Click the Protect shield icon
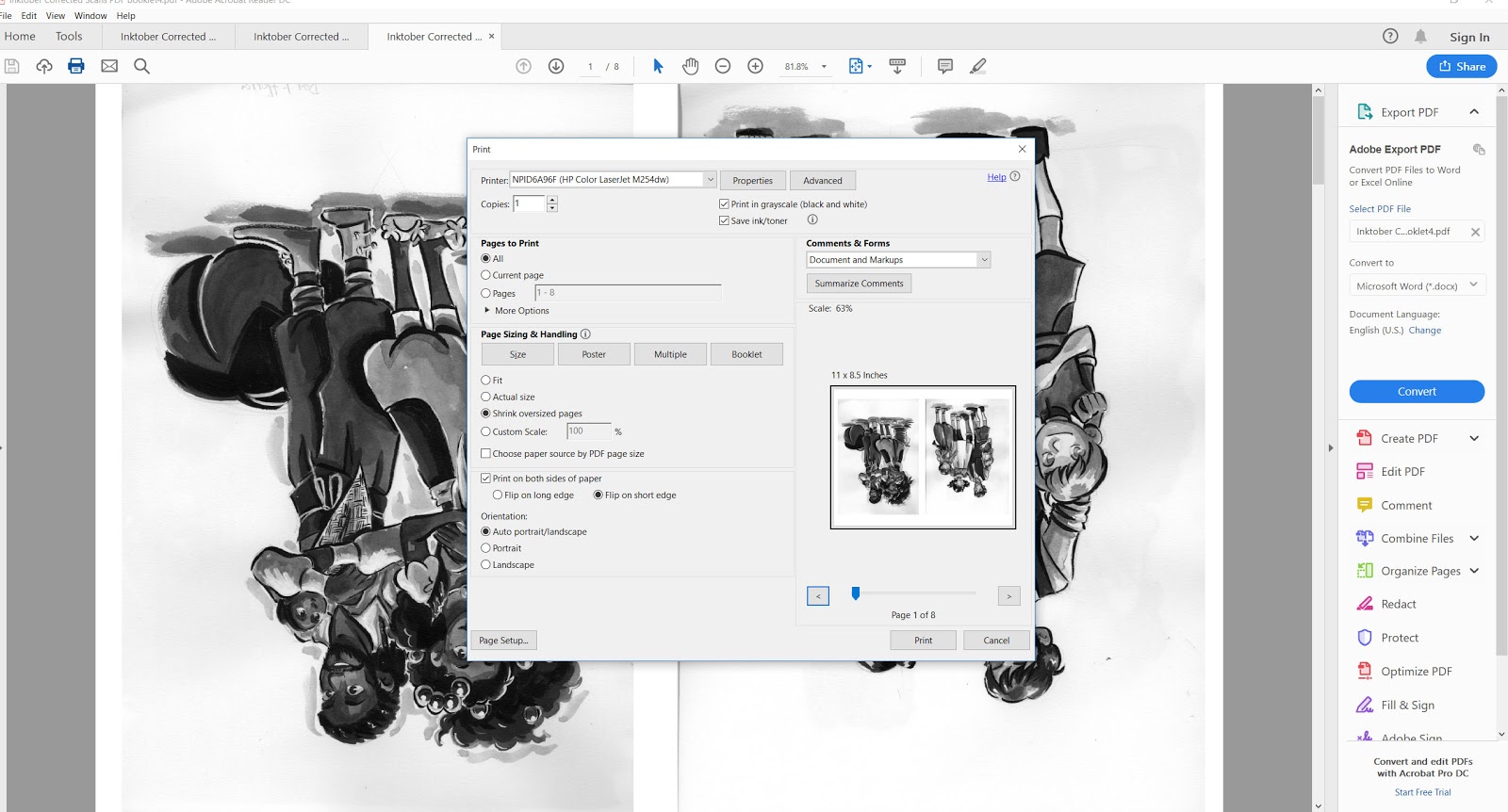 click(x=1365, y=638)
